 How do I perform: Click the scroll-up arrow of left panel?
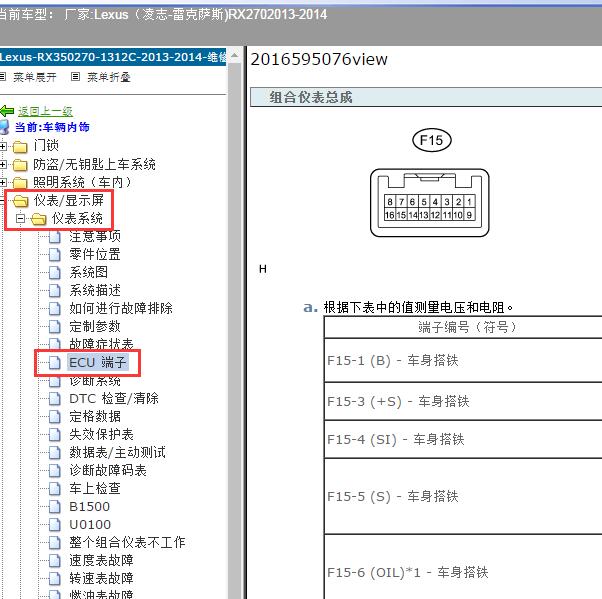pos(235,57)
